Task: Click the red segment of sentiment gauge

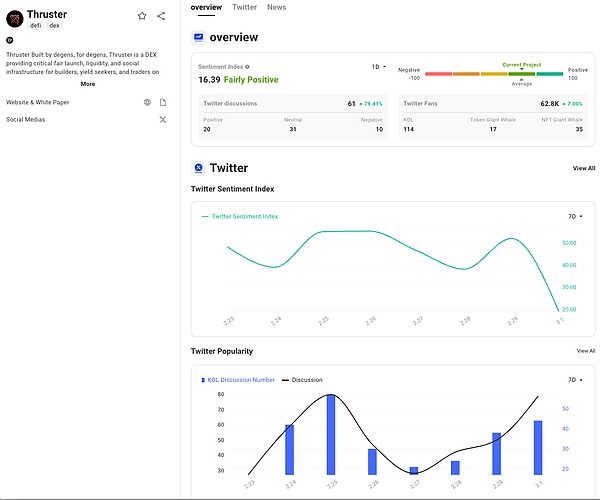Action: (438, 74)
